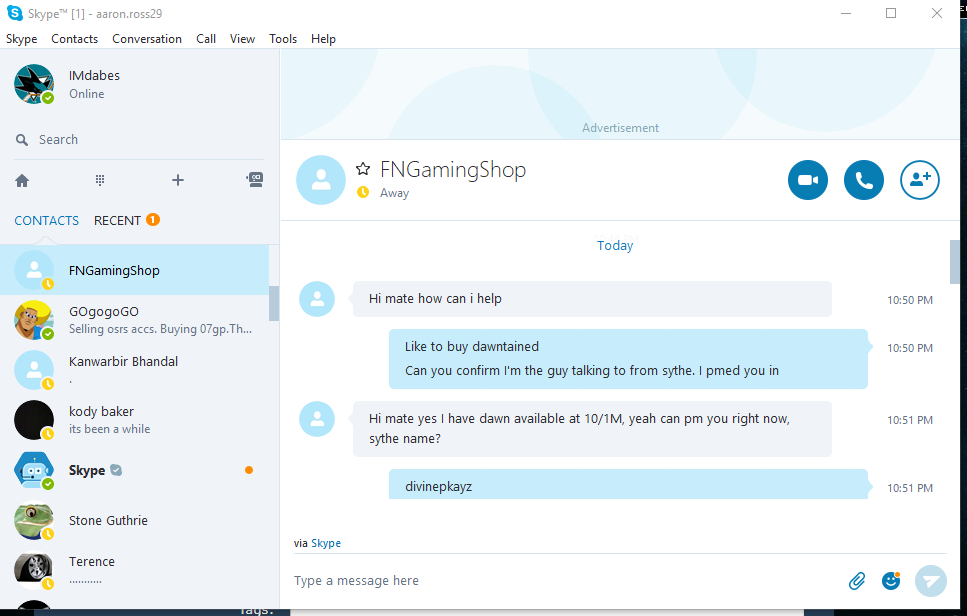The height and width of the screenshot is (616, 967).
Task: Click the Skype logo in the title bar
Action: (15, 13)
